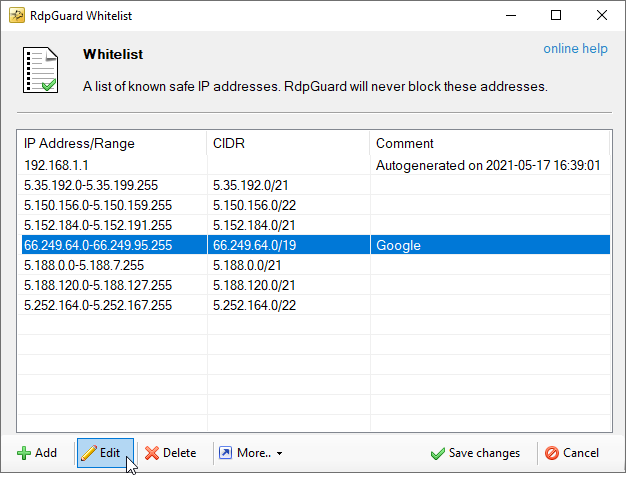Click the red Cancel prohibition icon
This screenshot has width=626, height=488.
click(552, 453)
